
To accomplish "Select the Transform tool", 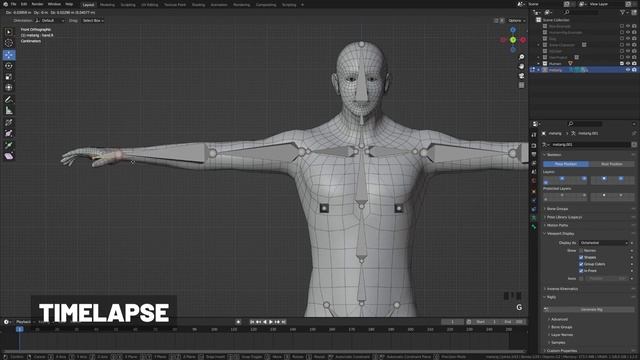I will pos(9,87).
